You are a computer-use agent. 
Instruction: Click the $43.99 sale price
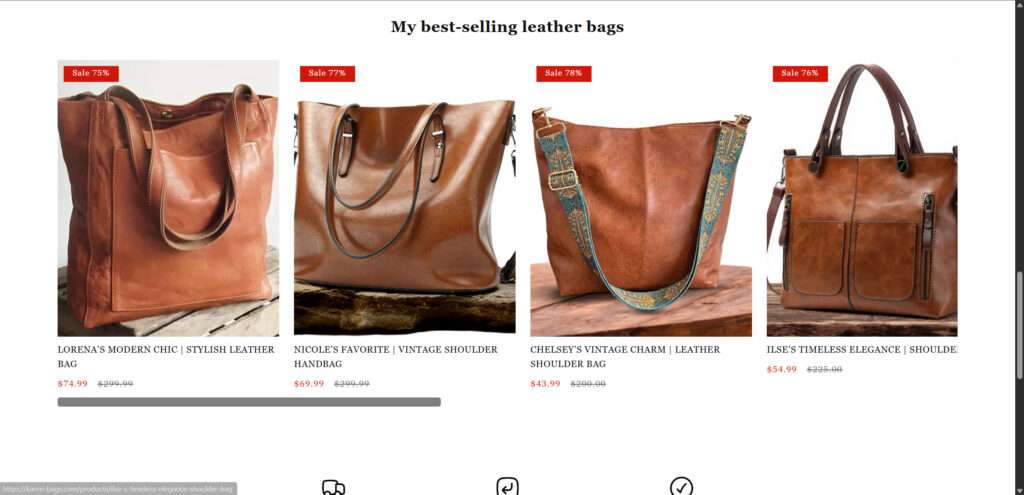point(545,384)
